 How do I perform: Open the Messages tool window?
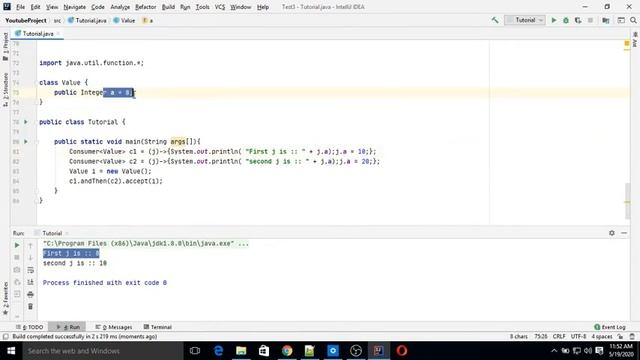click(114, 327)
